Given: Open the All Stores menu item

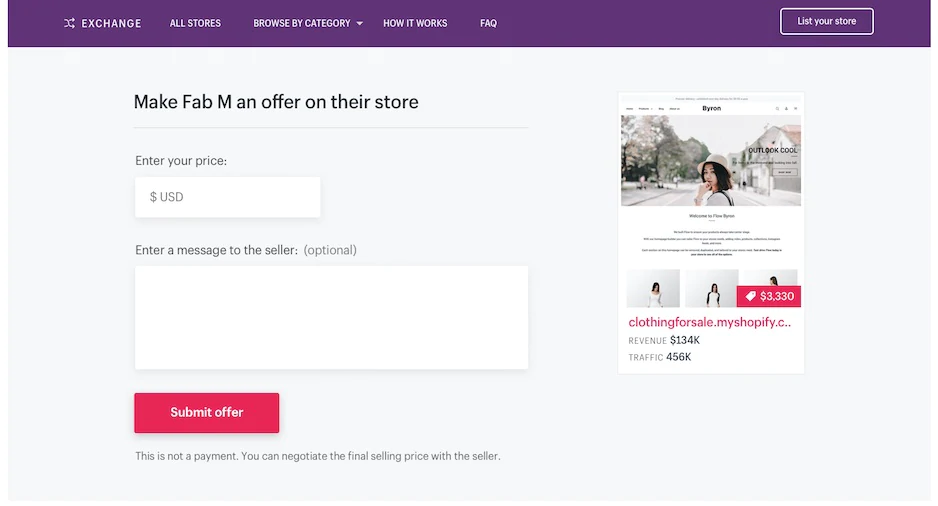Looking at the screenshot, I should coord(195,23).
